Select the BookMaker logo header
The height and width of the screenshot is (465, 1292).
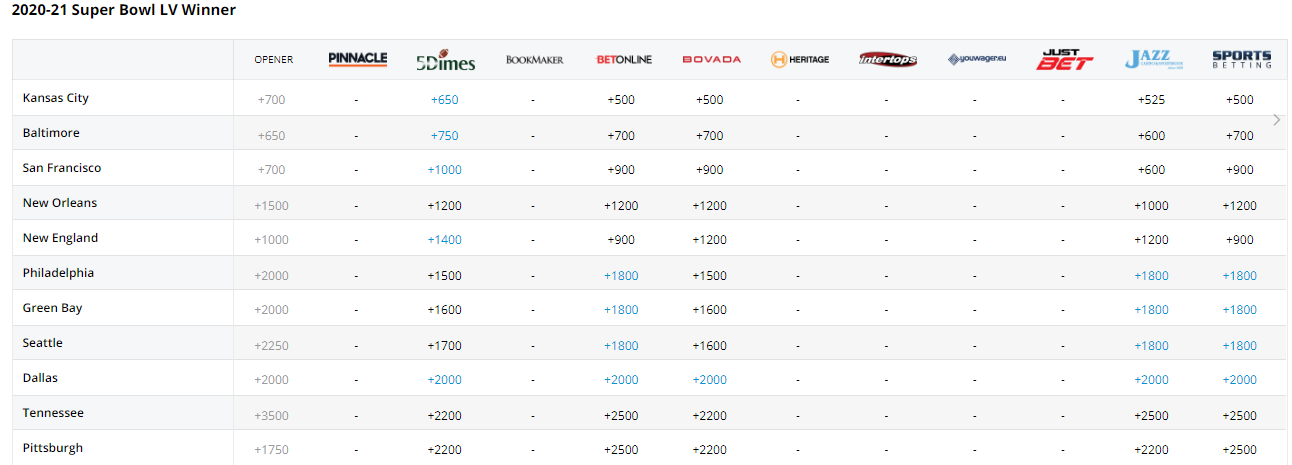pos(534,60)
